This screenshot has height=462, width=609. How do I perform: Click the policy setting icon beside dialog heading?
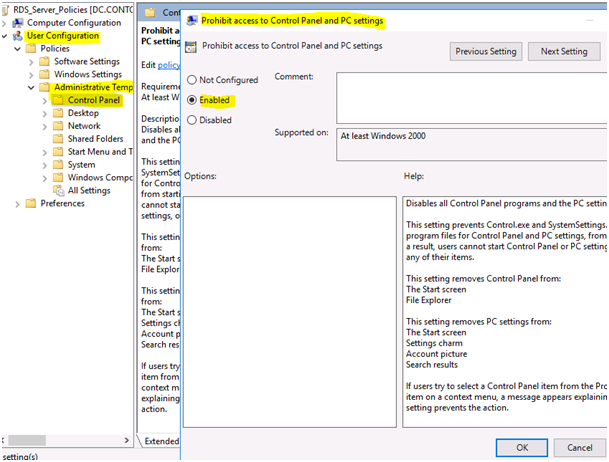point(191,46)
